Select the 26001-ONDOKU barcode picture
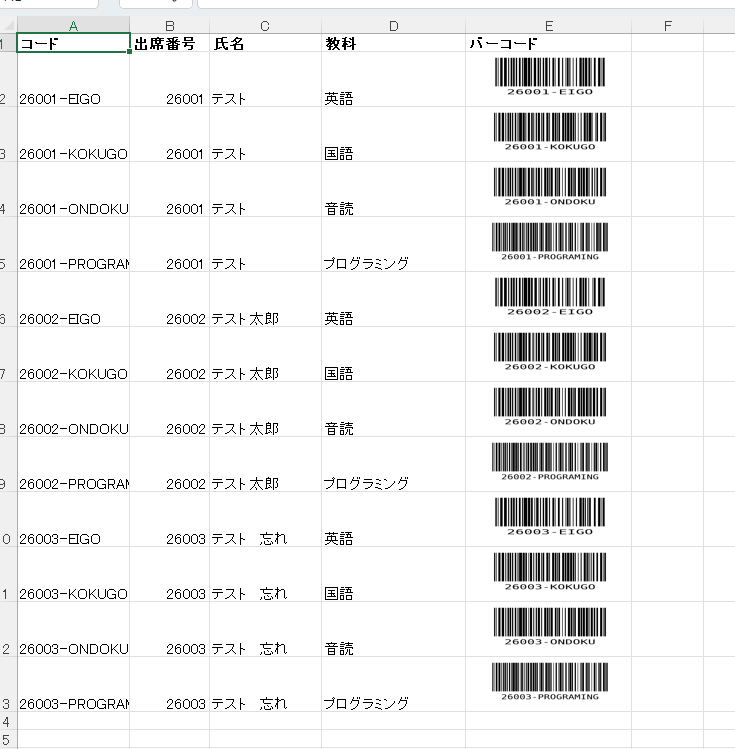 [550, 187]
